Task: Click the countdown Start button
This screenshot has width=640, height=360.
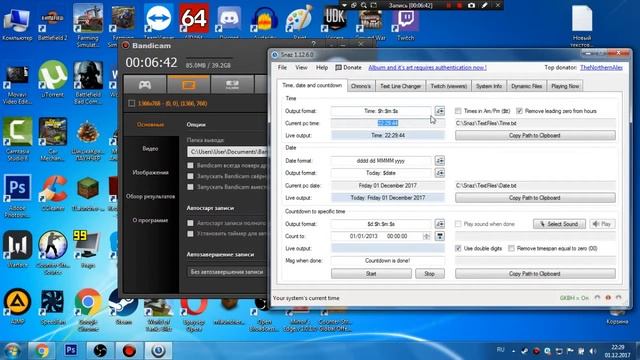Action: [371, 274]
